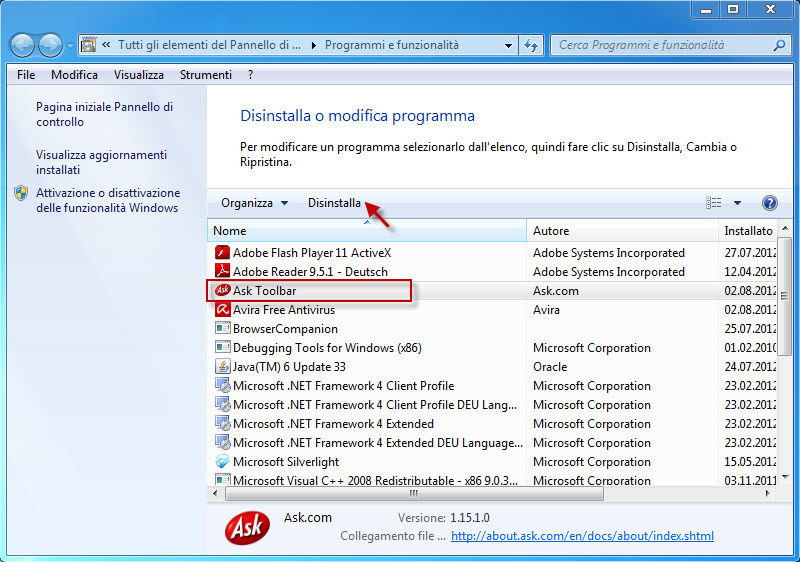
Task: Click the down arrow of vertical scrollbar
Action: coord(785,477)
